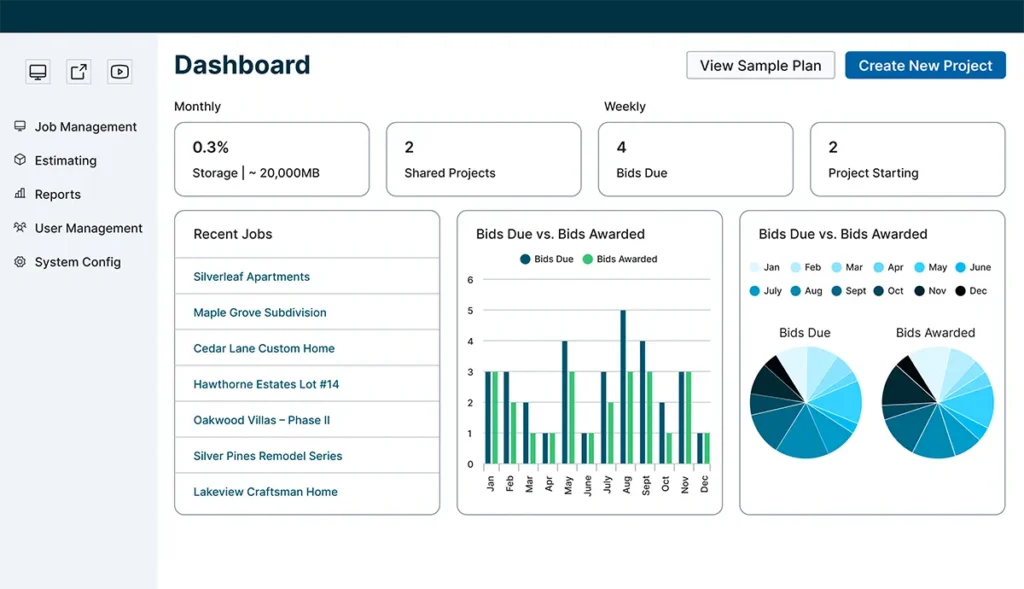
Task: Click the Estimating cube icon
Action: (x=20, y=160)
